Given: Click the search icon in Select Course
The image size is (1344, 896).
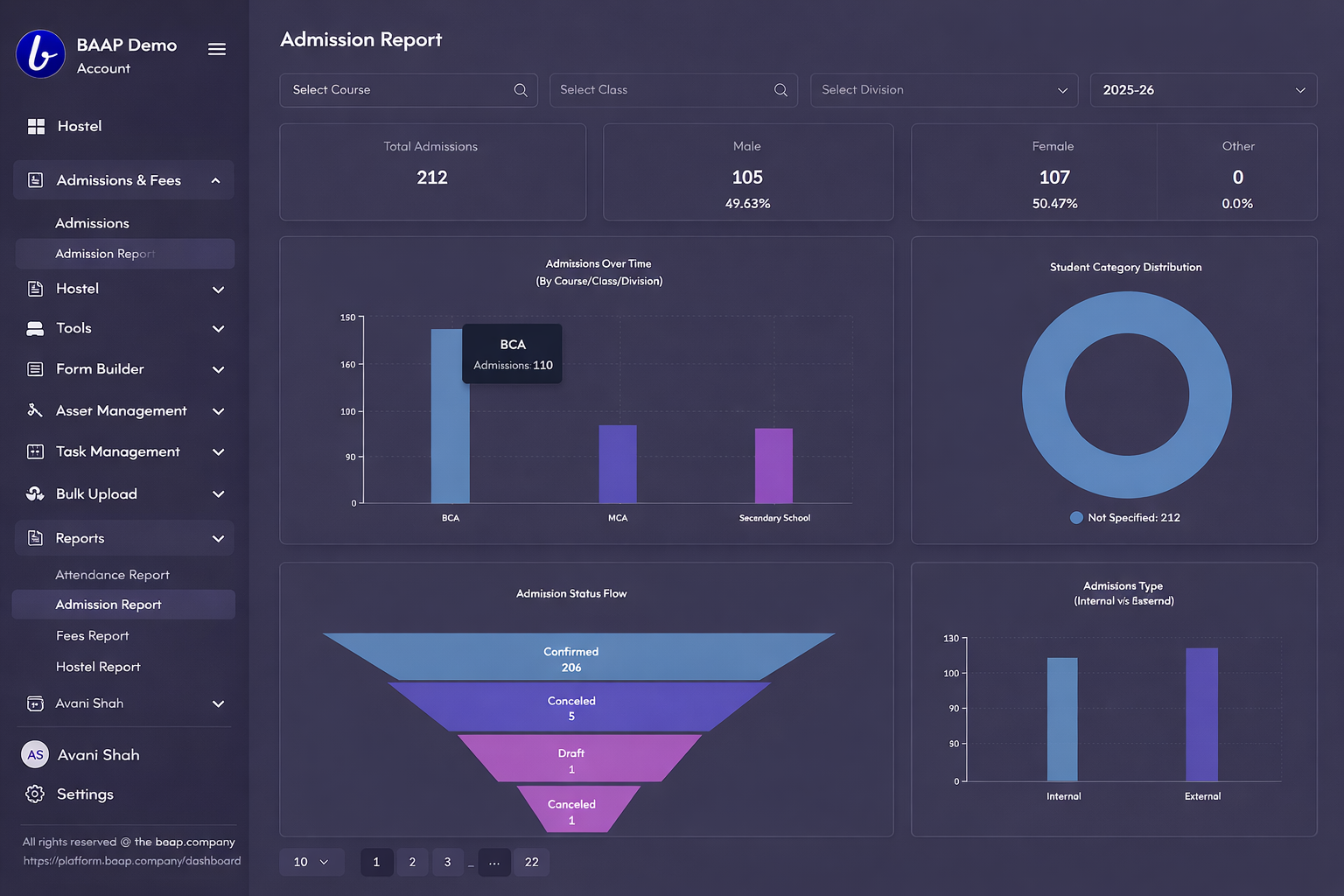Looking at the screenshot, I should [521, 90].
